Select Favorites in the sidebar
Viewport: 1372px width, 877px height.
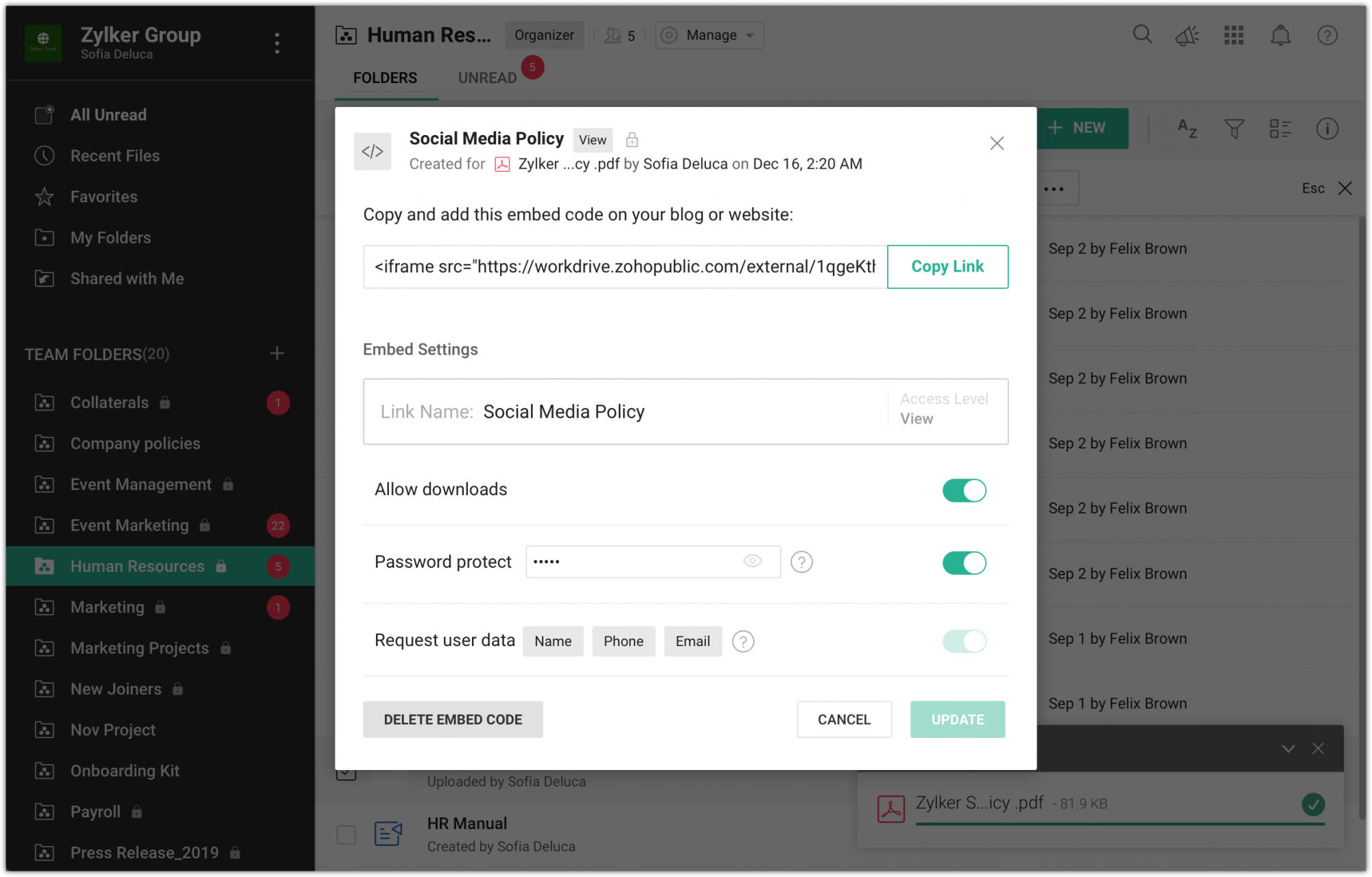[x=104, y=196]
